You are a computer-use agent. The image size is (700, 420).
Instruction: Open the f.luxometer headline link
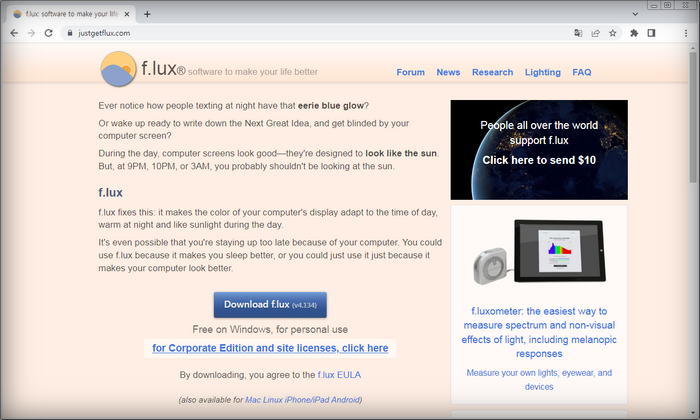tap(539, 333)
